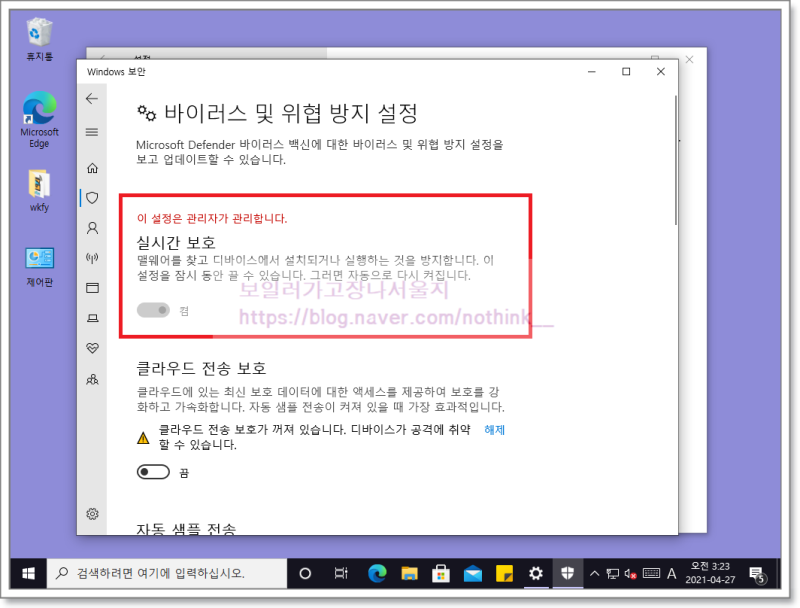Open the clock showing 오전 3:23
800x608 pixels.
click(710, 573)
